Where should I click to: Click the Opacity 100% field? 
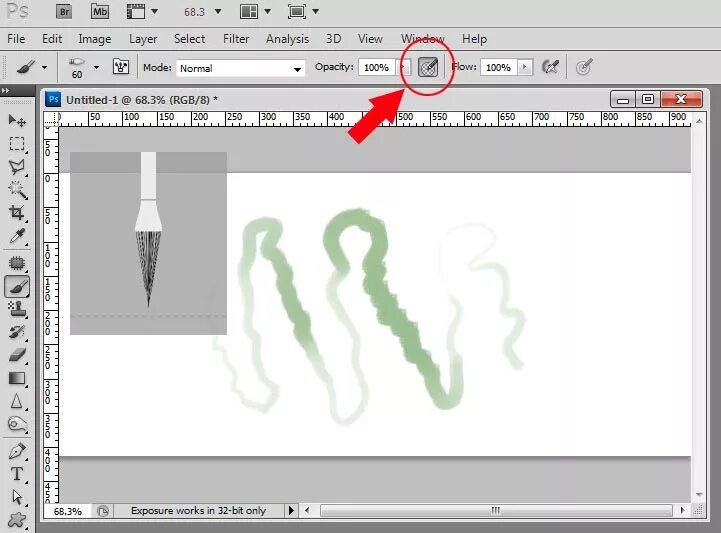coord(376,68)
